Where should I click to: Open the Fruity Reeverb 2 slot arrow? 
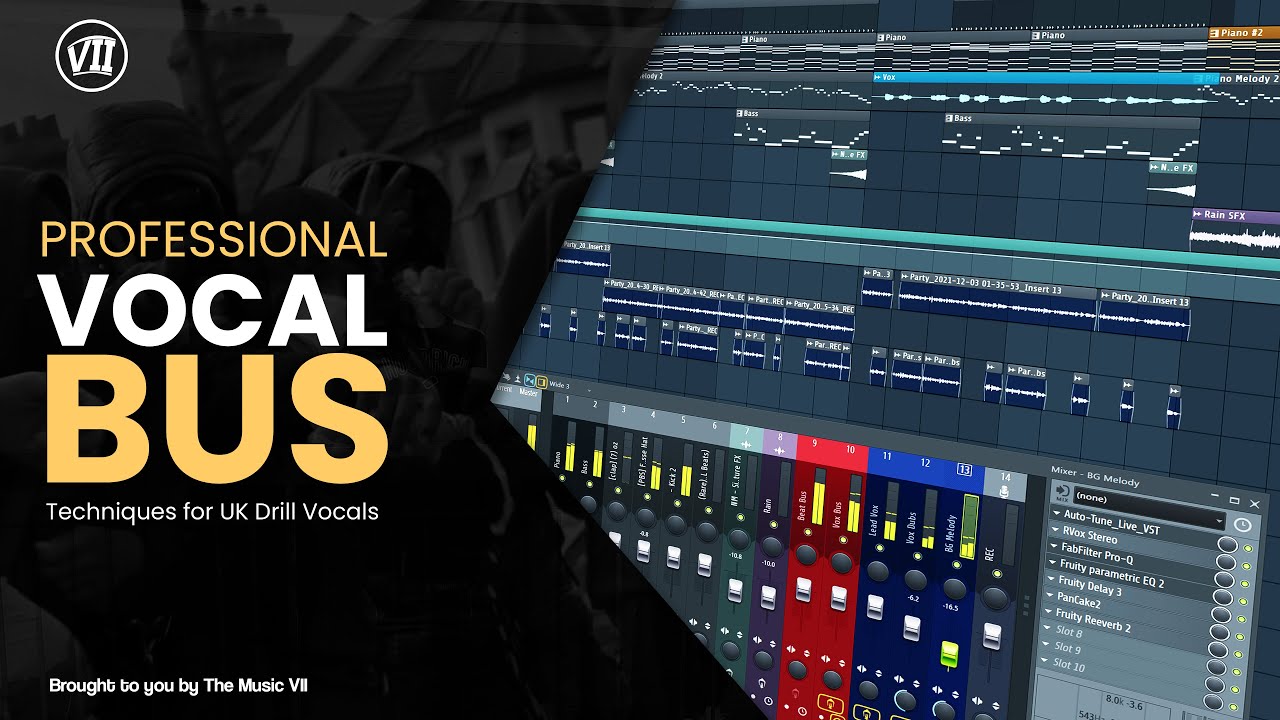1048,611
